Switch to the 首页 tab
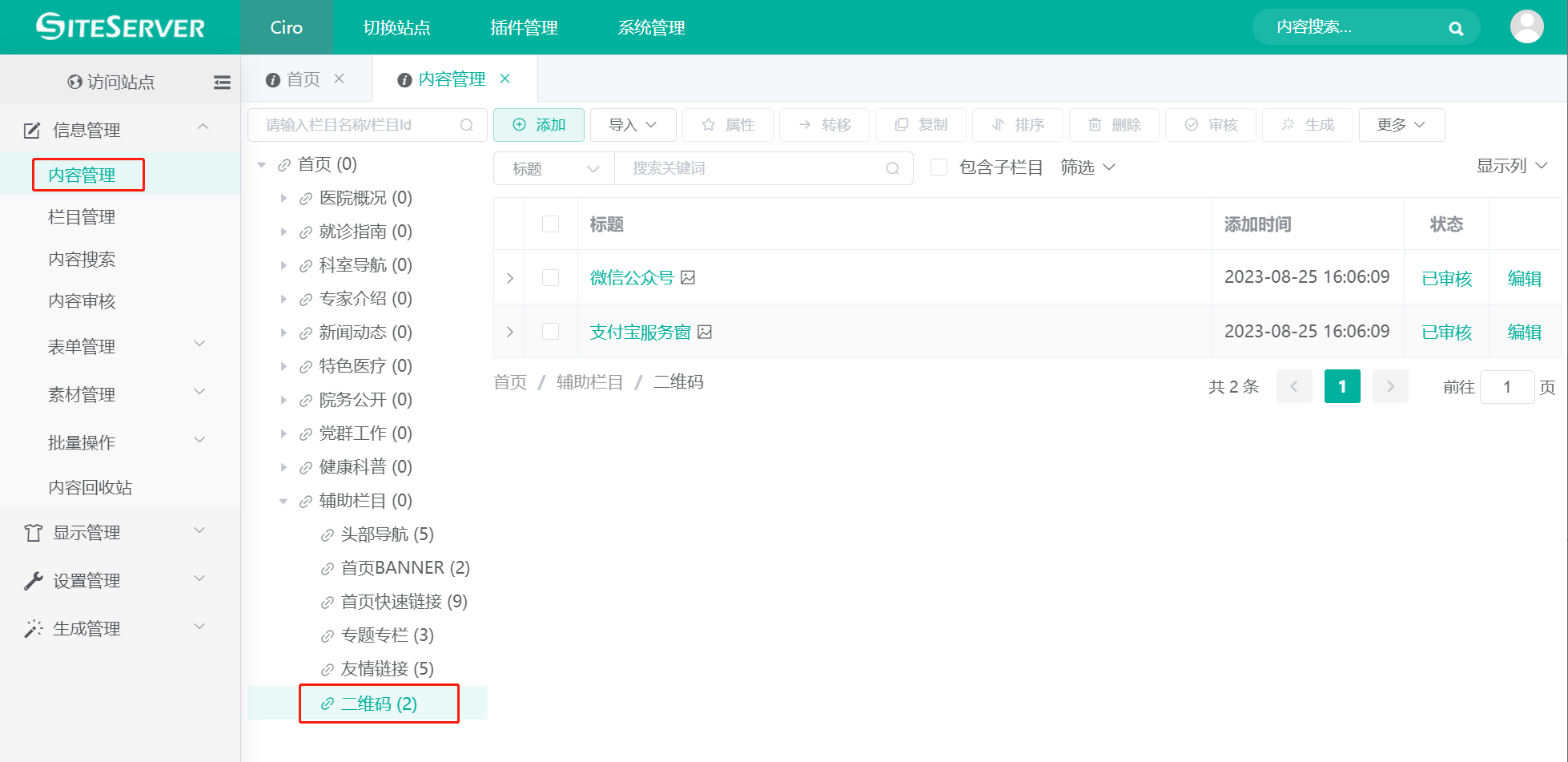The height and width of the screenshot is (762, 1568). (x=302, y=79)
